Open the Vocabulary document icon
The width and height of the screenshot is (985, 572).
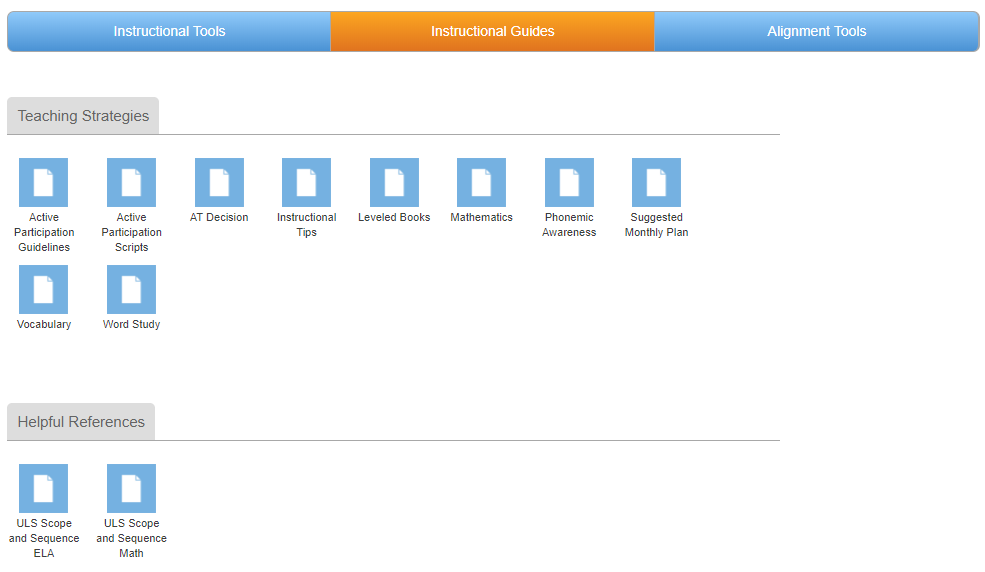click(43, 289)
